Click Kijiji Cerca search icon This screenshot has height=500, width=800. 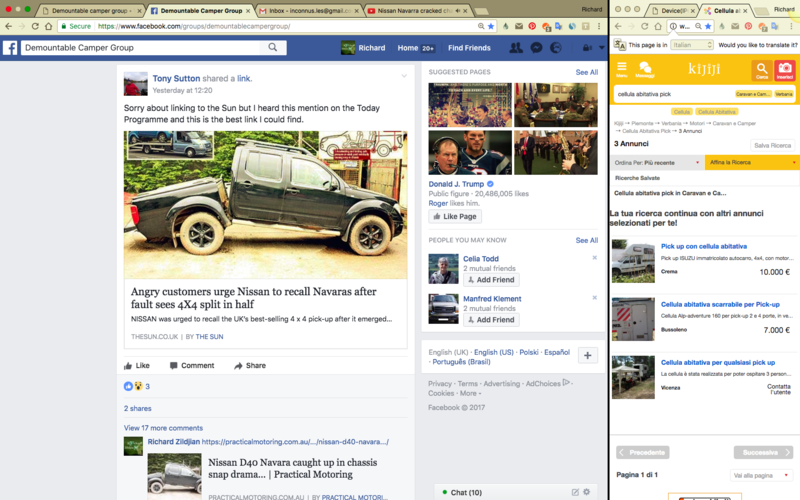pyautogui.click(x=762, y=70)
